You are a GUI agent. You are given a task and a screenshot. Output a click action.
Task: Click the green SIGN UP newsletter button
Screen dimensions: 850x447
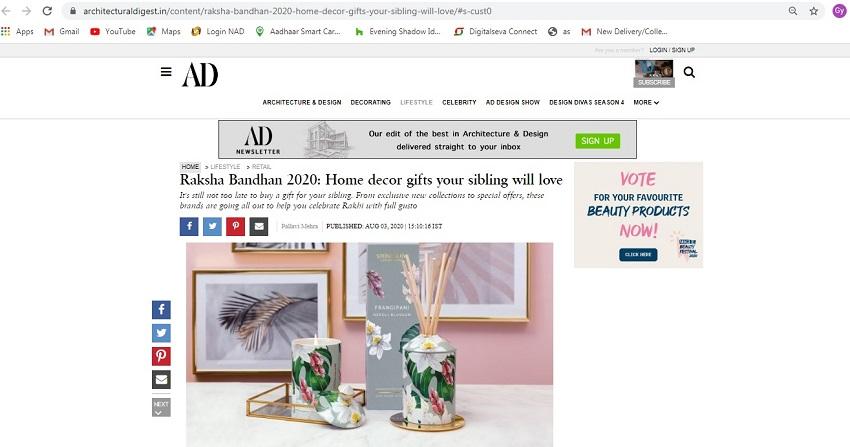[x=597, y=141]
